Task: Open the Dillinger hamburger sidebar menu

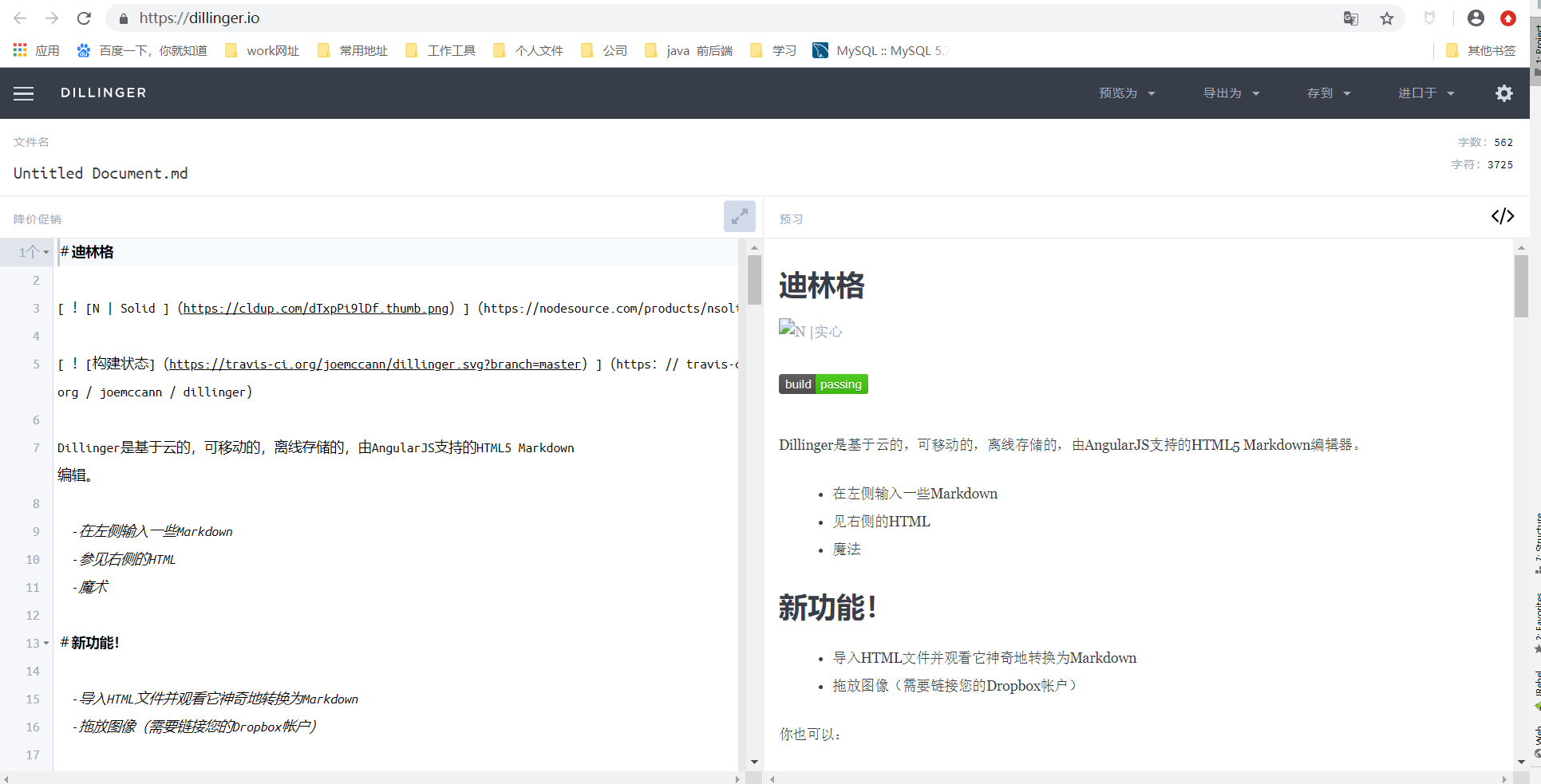Action: point(24,93)
